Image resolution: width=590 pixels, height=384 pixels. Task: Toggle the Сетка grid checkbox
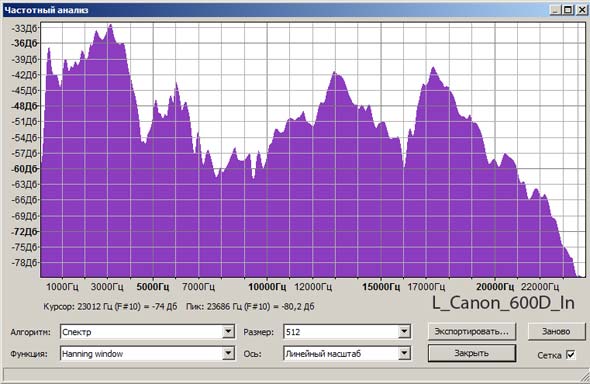(570, 354)
